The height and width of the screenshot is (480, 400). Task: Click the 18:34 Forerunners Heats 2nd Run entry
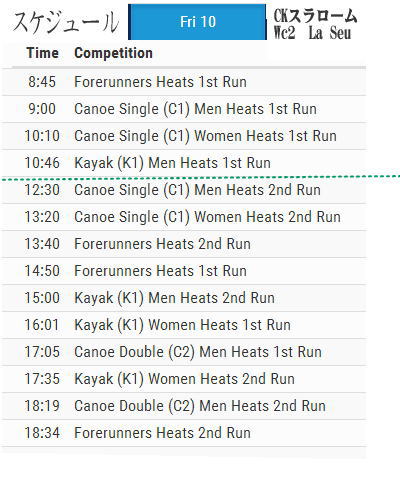tap(184, 433)
